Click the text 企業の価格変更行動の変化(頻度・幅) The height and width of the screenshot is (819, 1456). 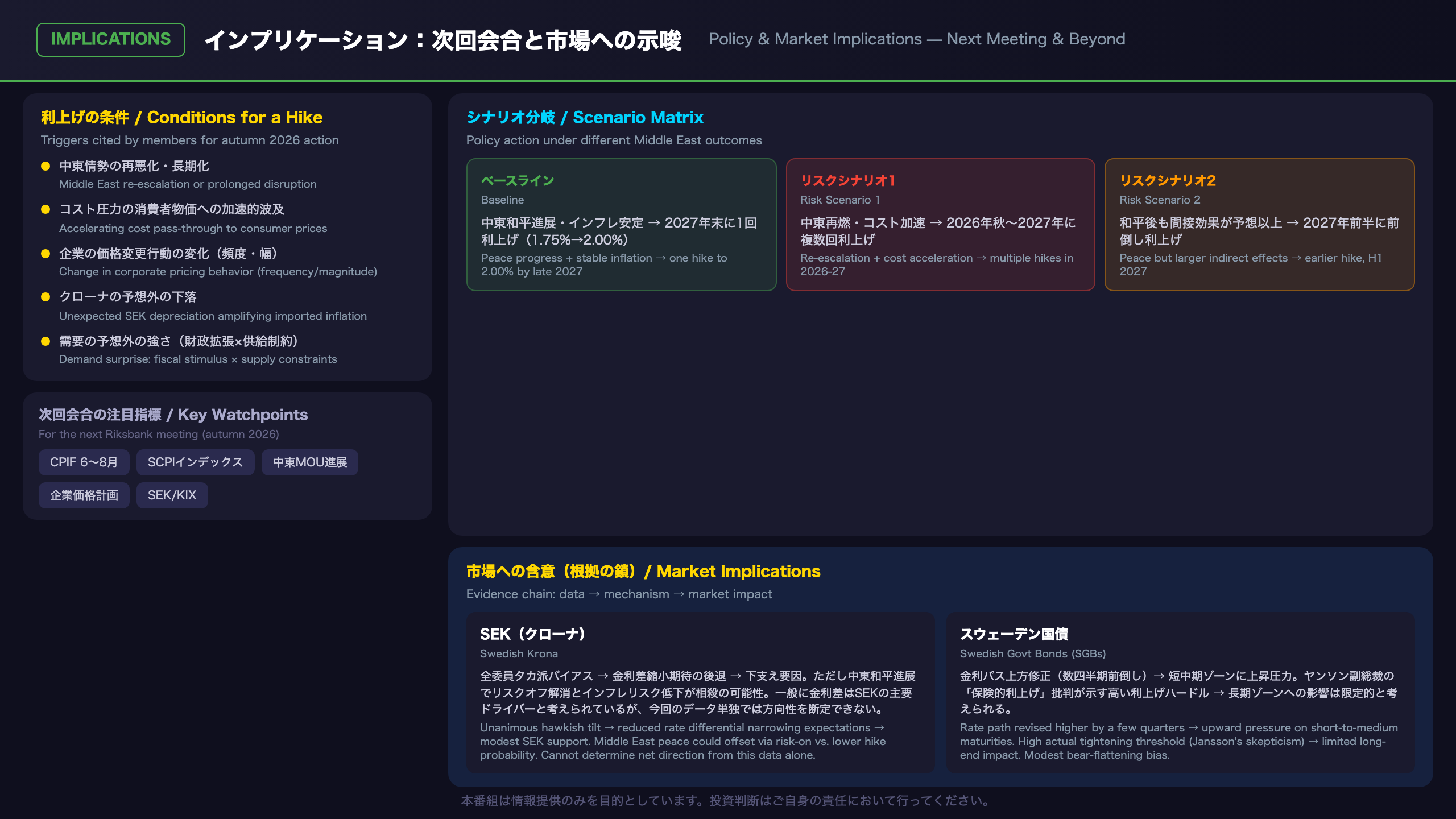(x=169, y=254)
